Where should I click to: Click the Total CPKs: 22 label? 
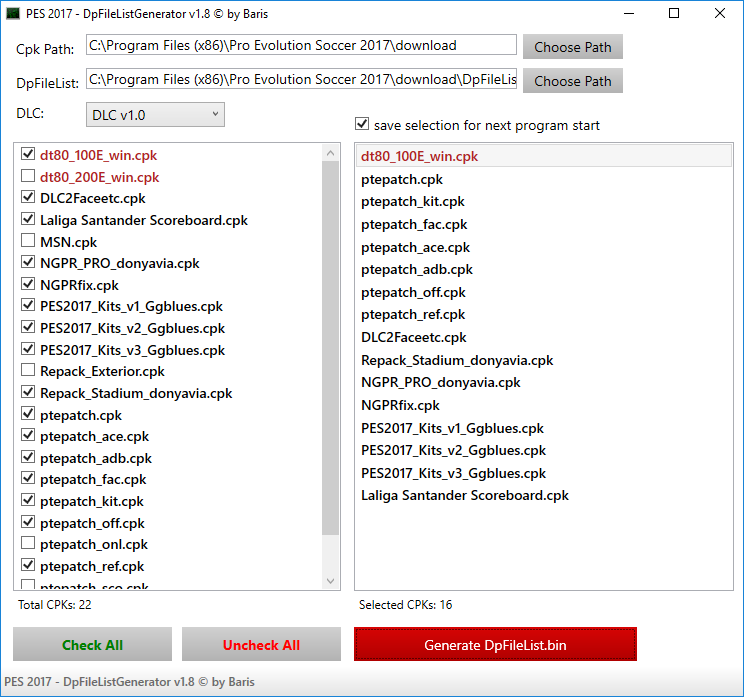(55, 604)
